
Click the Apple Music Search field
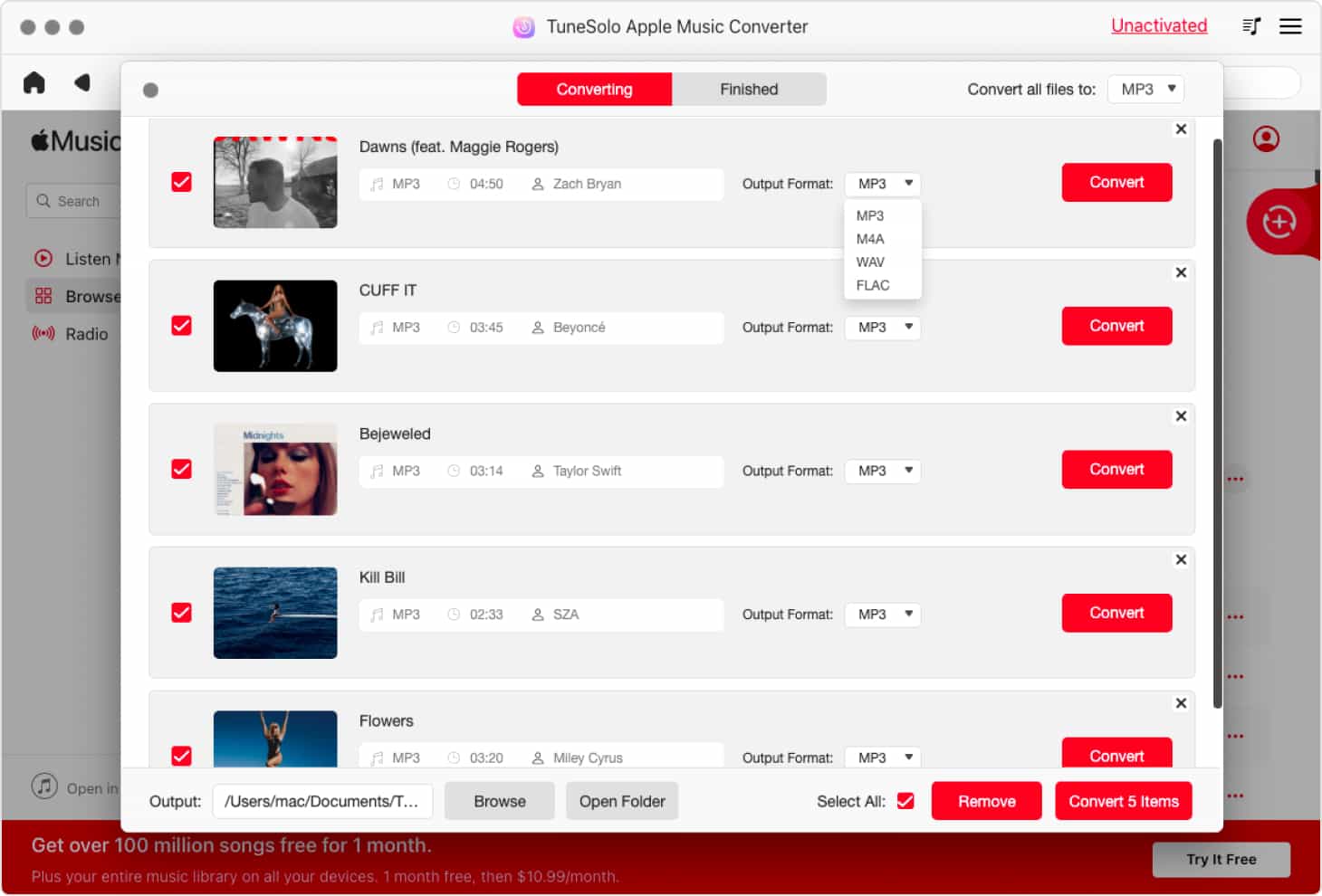(73, 201)
